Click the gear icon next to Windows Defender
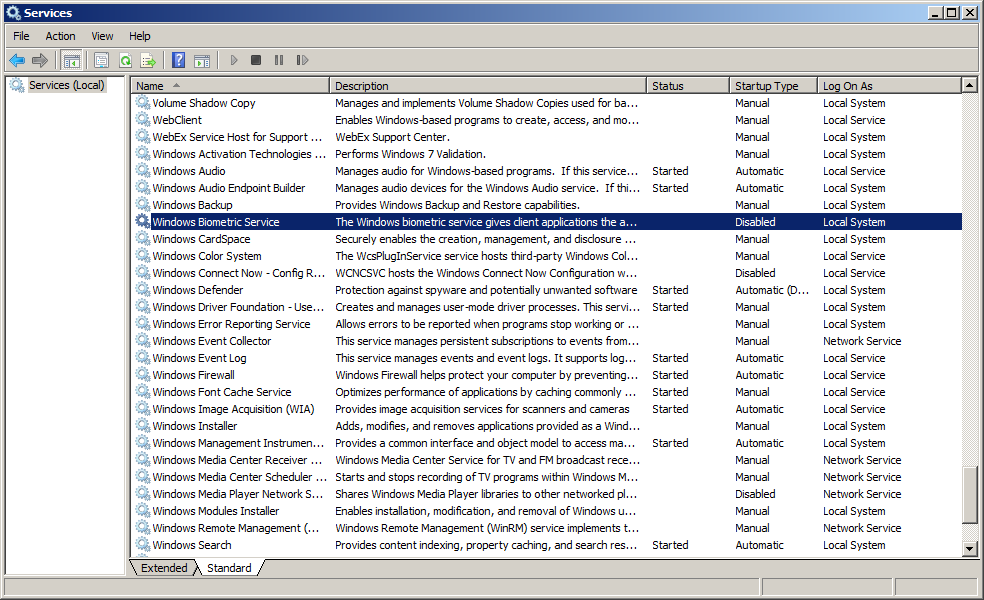Image resolution: width=984 pixels, height=600 pixels. coord(143,290)
